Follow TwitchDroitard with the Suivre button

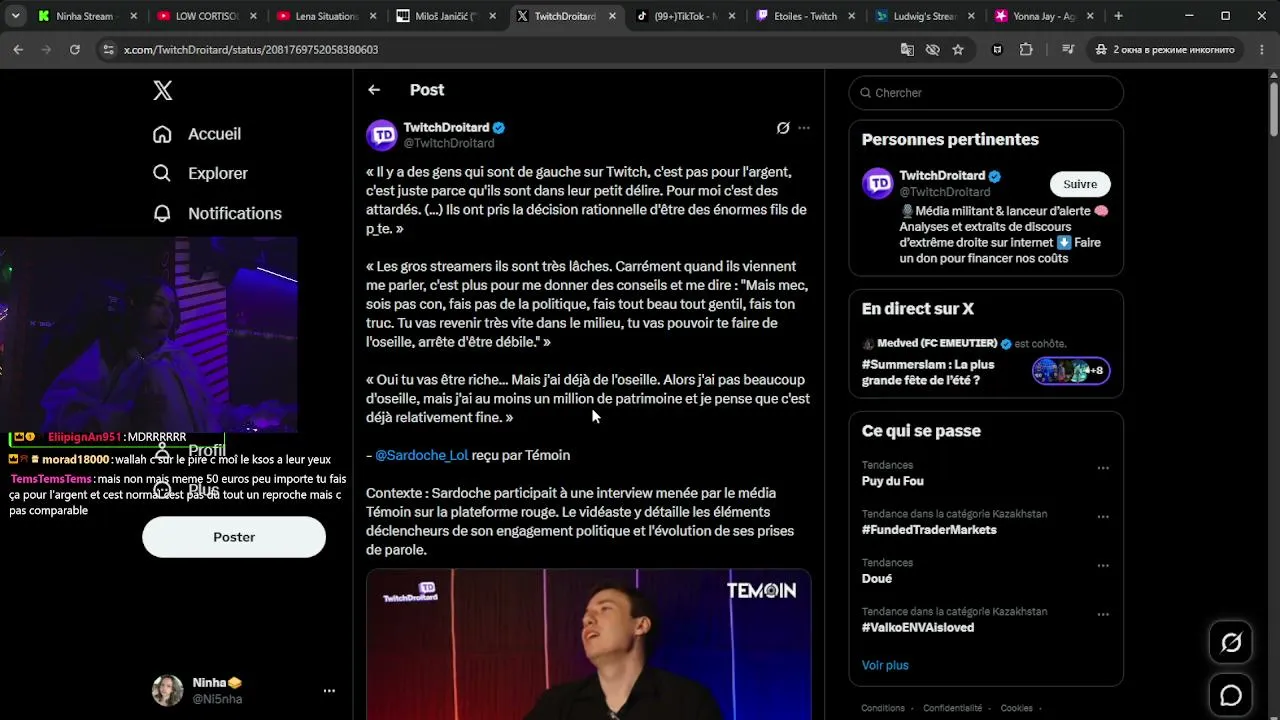tap(1080, 184)
